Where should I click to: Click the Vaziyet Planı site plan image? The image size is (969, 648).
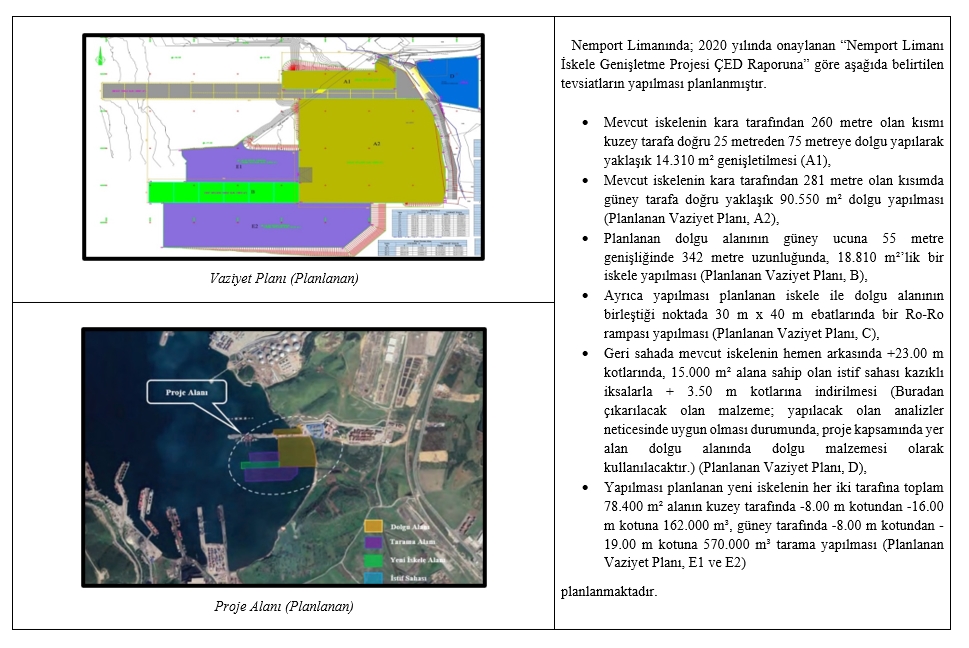click(283, 146)
